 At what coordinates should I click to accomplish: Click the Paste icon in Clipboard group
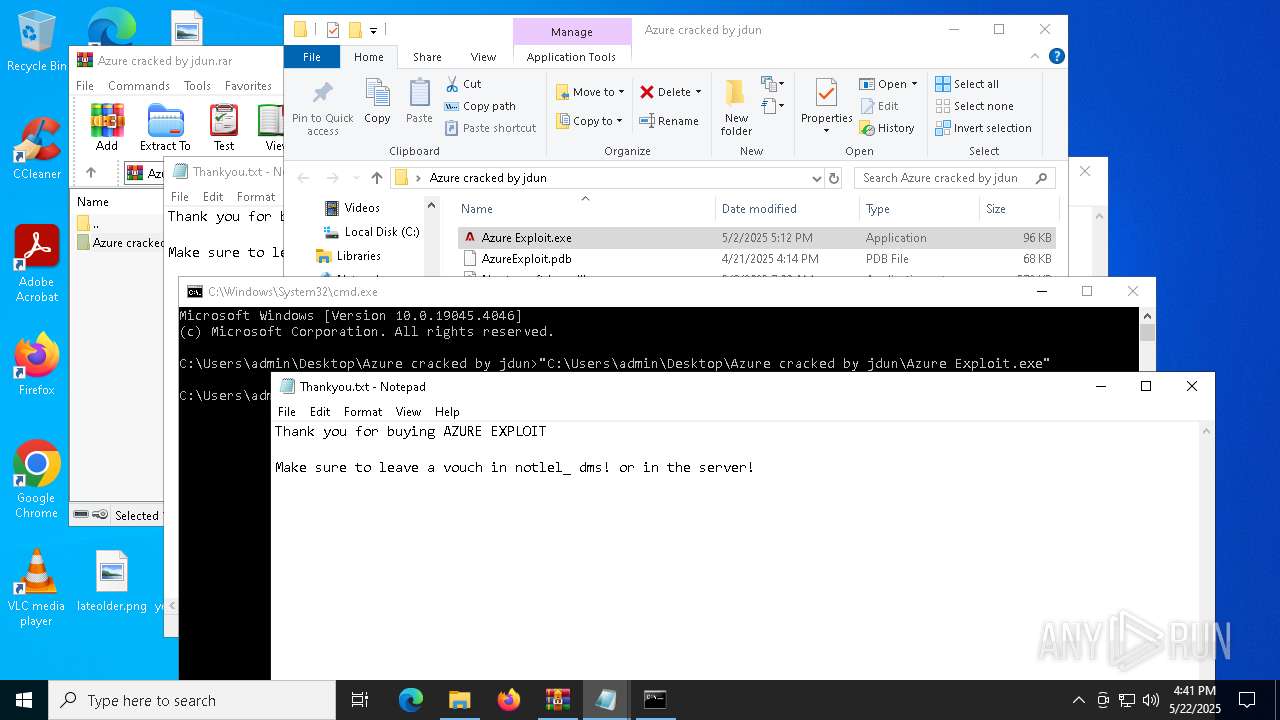(419, 101)
